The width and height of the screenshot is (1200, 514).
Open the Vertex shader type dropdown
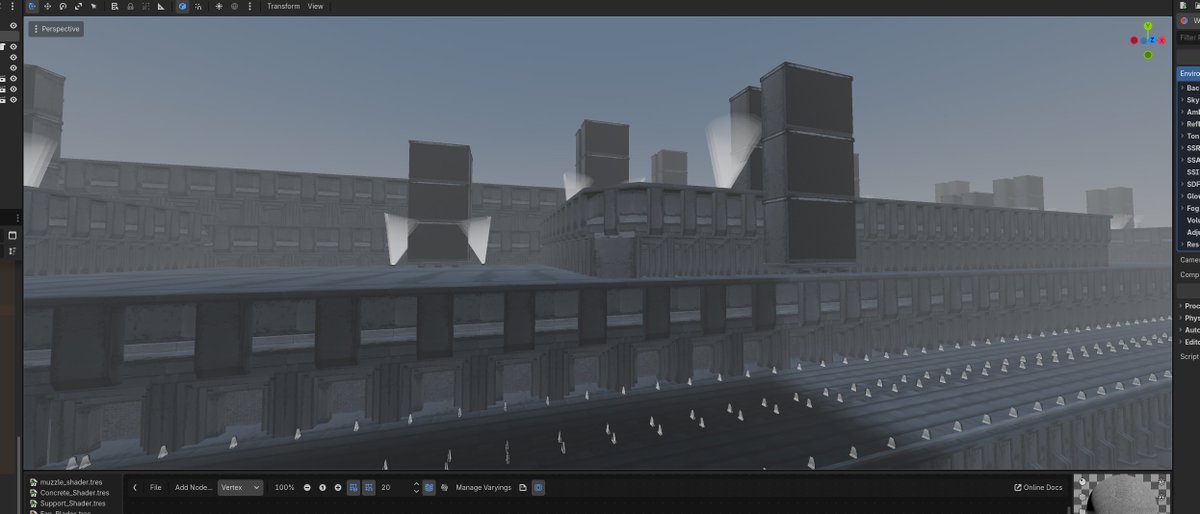point(241,487)
